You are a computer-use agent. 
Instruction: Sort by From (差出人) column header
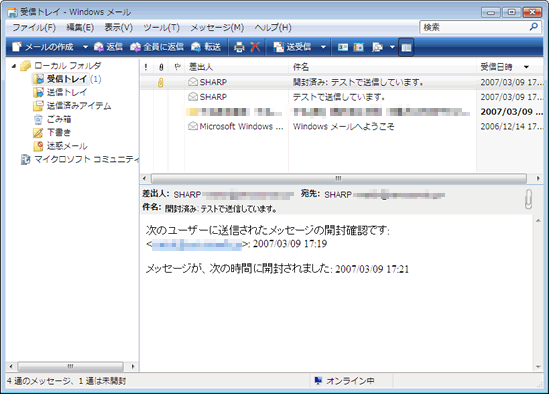(x=237, y=67)
